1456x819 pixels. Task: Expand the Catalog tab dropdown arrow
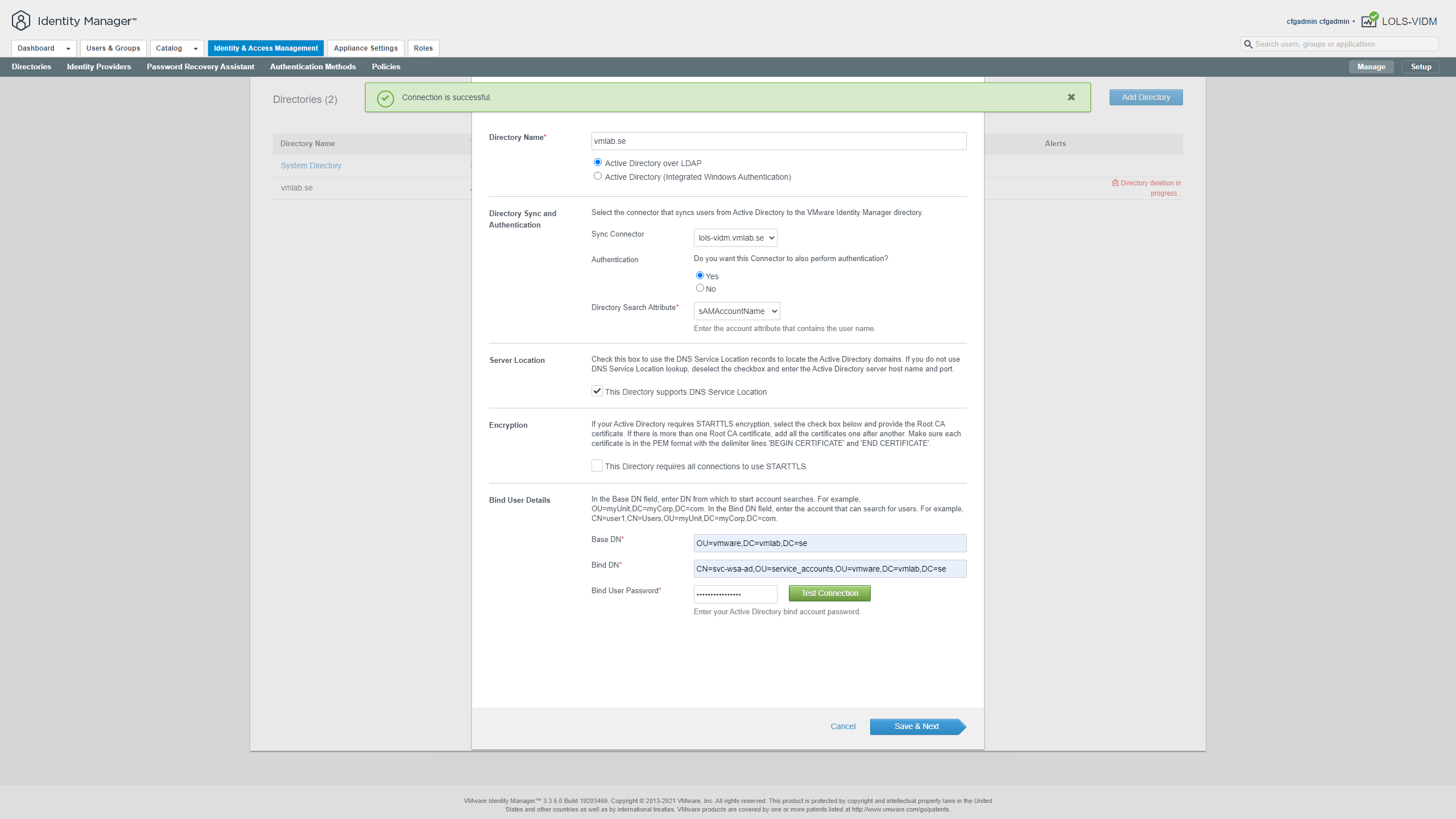[x=196, y=49]
